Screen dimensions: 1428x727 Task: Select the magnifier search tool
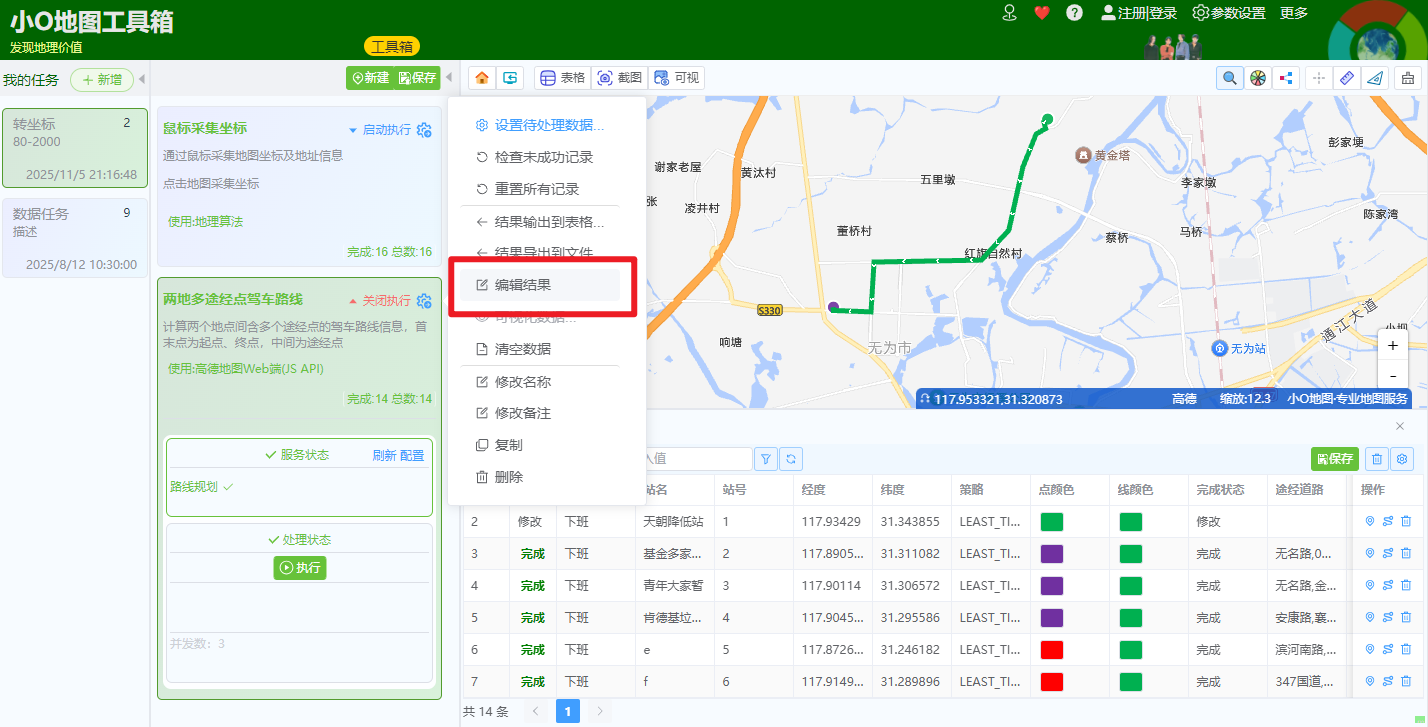(x=1230, y=78)
